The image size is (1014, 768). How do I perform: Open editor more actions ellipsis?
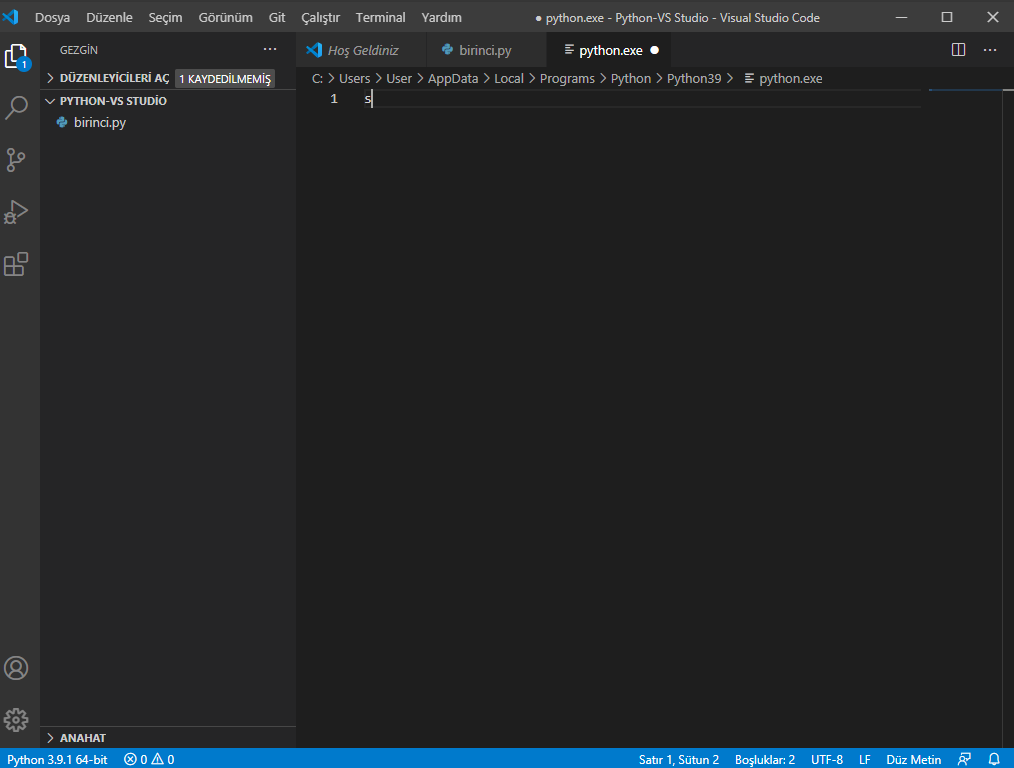point(989,50)
